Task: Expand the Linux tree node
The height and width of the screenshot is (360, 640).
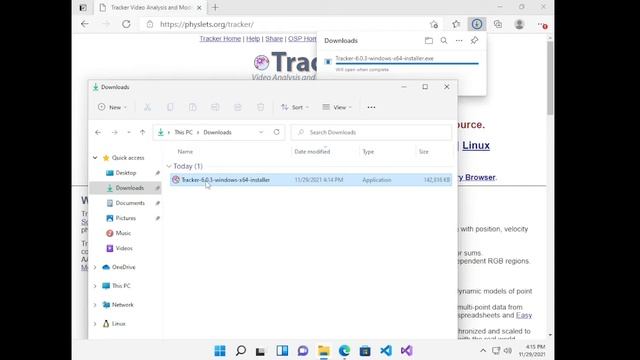Action: coord(95,324)
